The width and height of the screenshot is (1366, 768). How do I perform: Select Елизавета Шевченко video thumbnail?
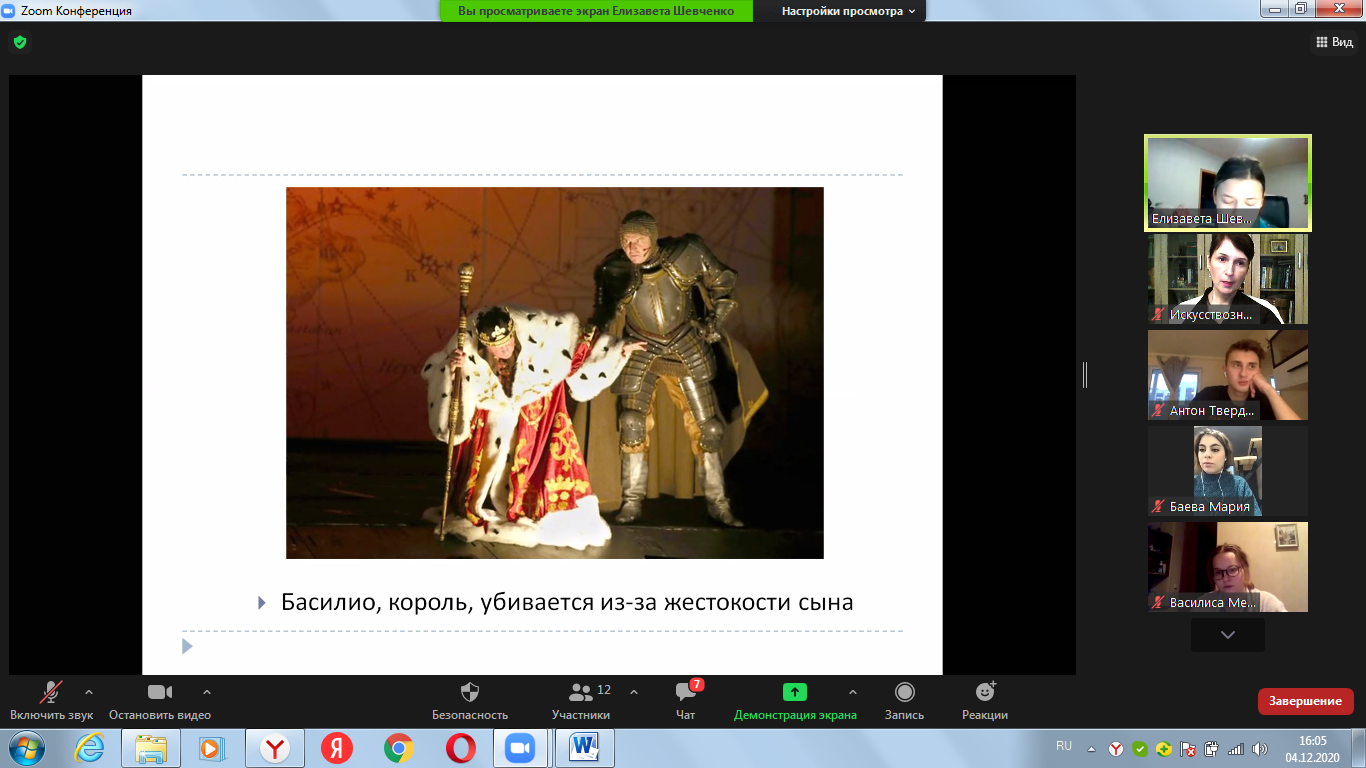(x=1228, y=183)
